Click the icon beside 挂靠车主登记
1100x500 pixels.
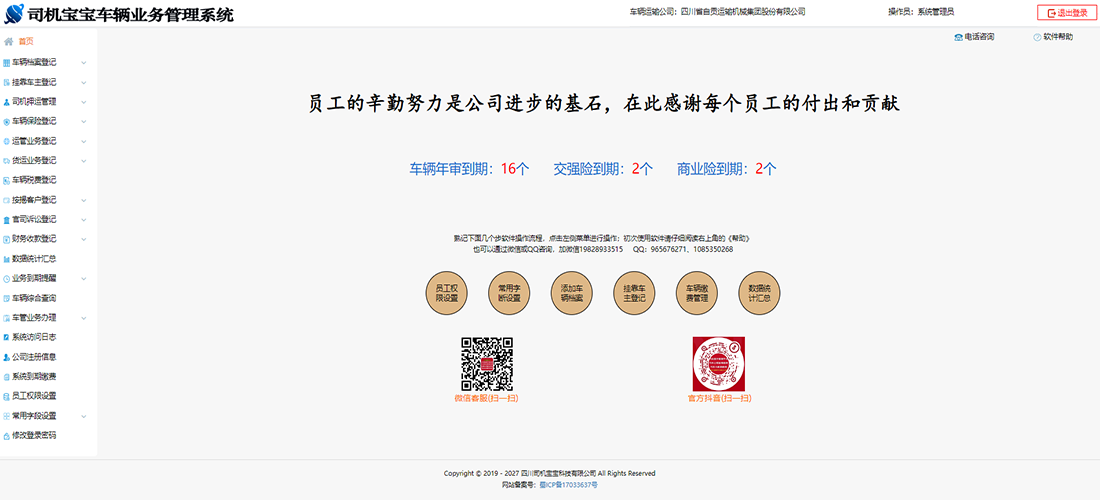tap(6, 82)
